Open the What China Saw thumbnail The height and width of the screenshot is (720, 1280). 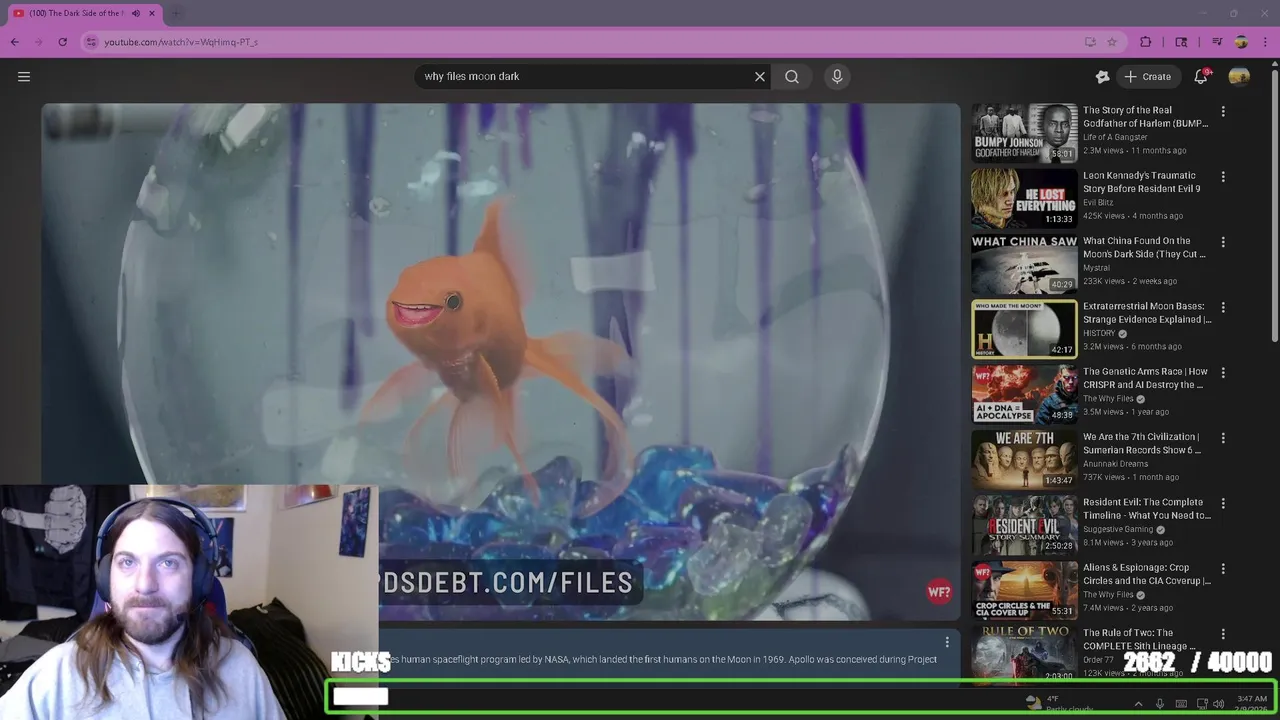1025,263
